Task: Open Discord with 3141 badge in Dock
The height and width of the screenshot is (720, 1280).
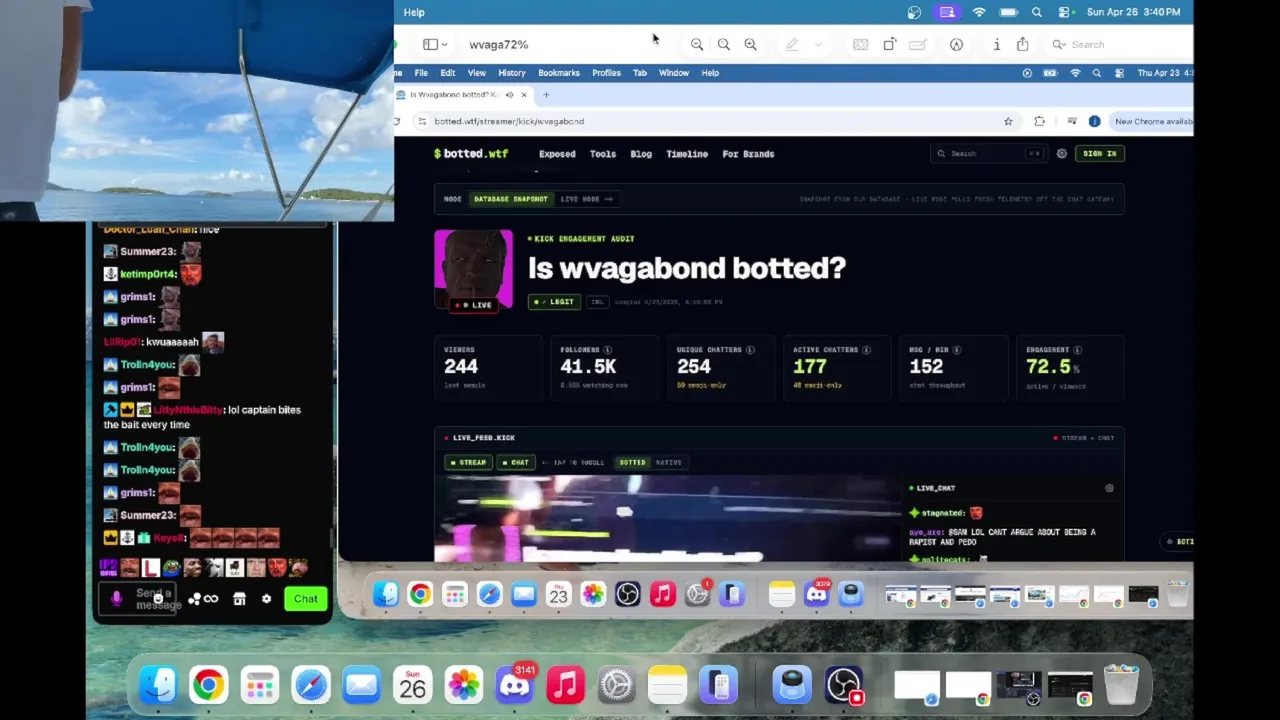Action: (515, 685)
